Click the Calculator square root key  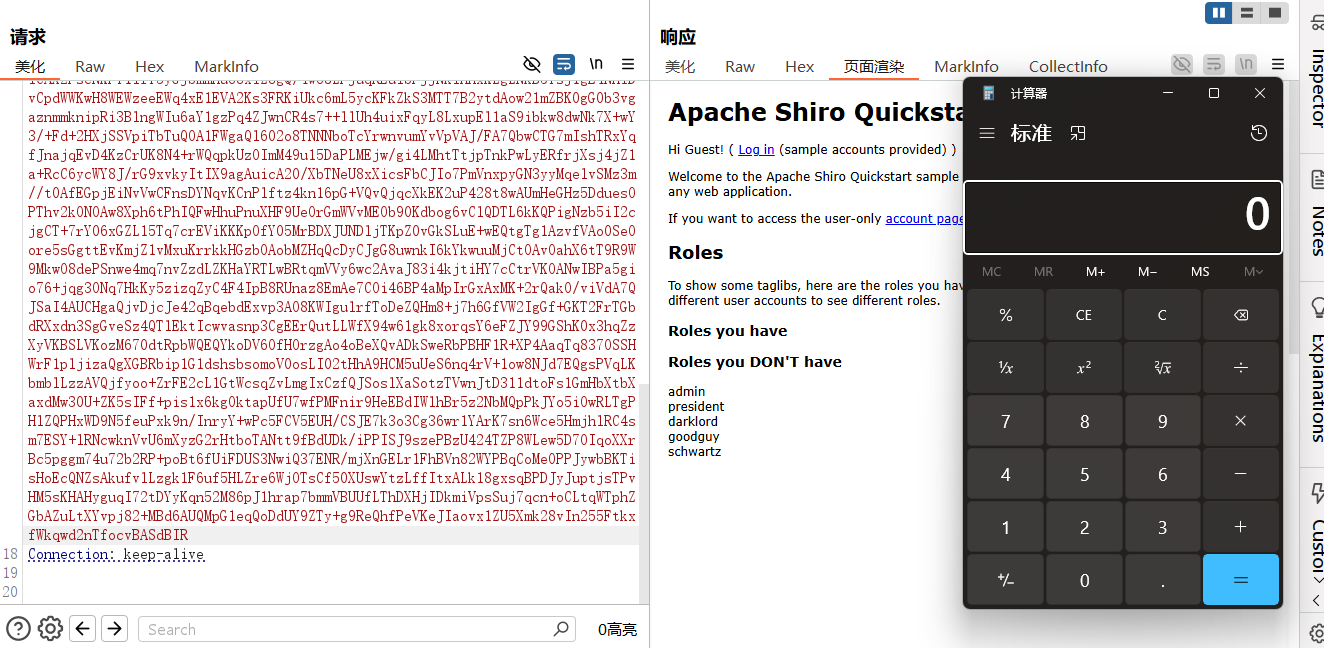[x=1162, y=368]
